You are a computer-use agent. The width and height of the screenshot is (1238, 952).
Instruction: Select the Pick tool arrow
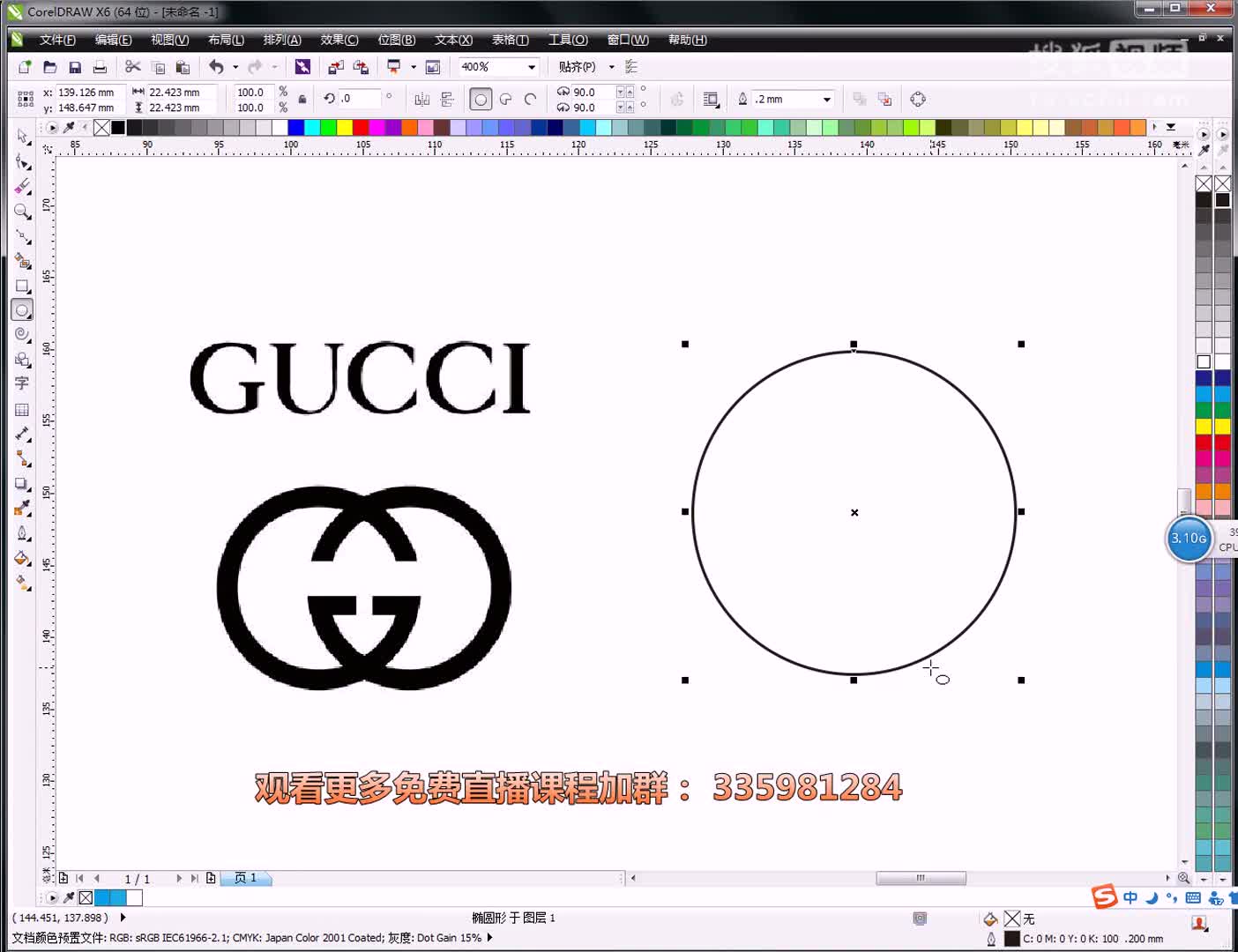[x=23, y=136]
